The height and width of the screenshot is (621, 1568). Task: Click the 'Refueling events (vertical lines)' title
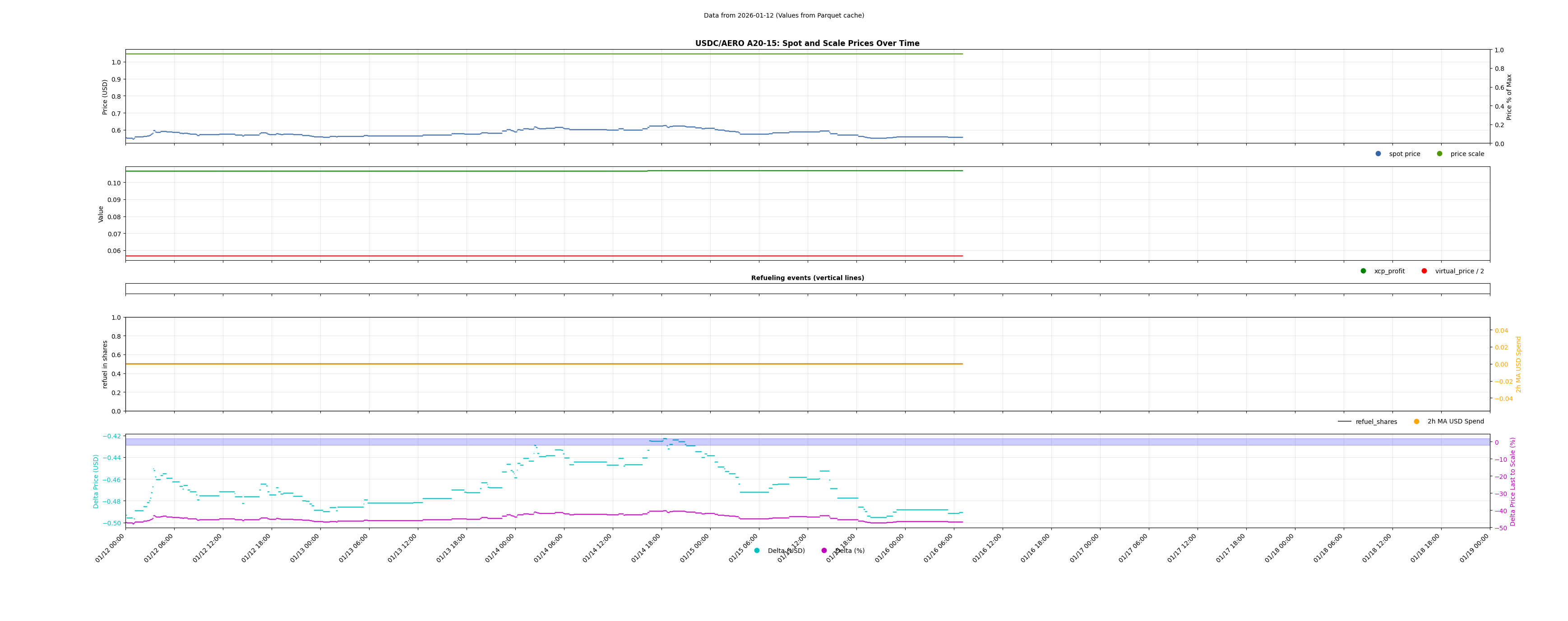[807, 278]
